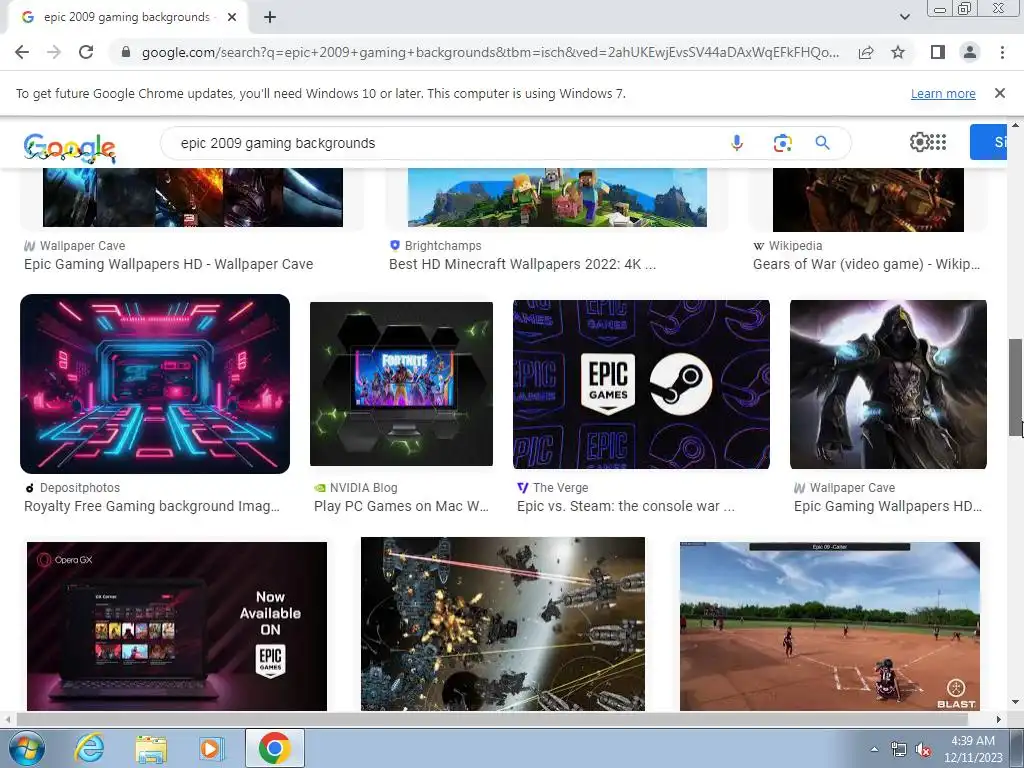Click the vertical page scrollbar thumb
The width and height of the screenshot is (1024, 768).
coord(1016,387)
